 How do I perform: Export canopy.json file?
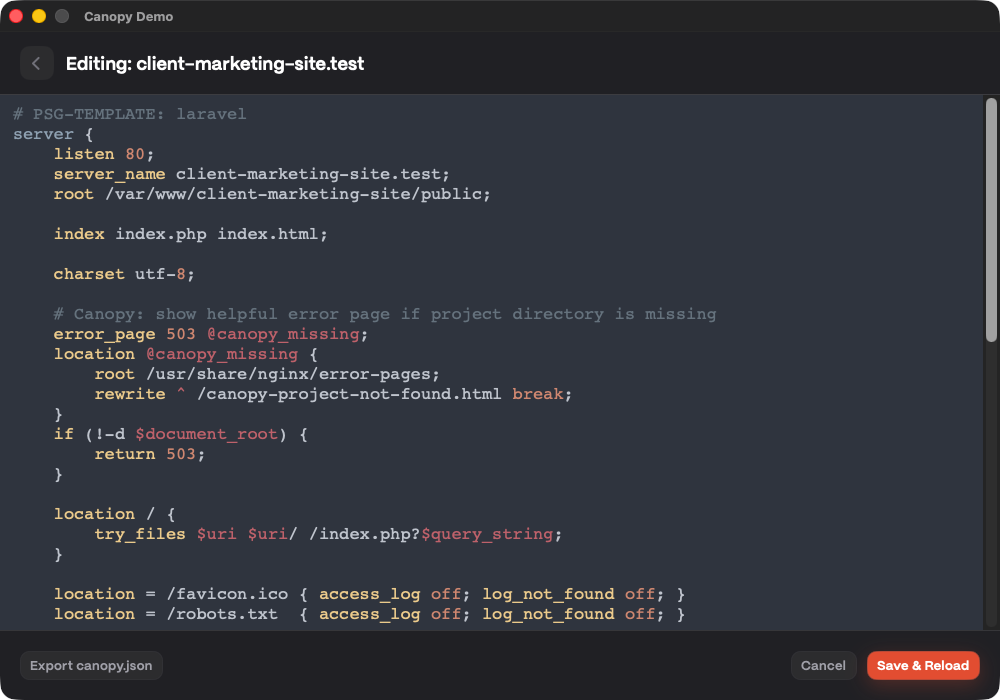pyautogui.click(x=91, y=666)
